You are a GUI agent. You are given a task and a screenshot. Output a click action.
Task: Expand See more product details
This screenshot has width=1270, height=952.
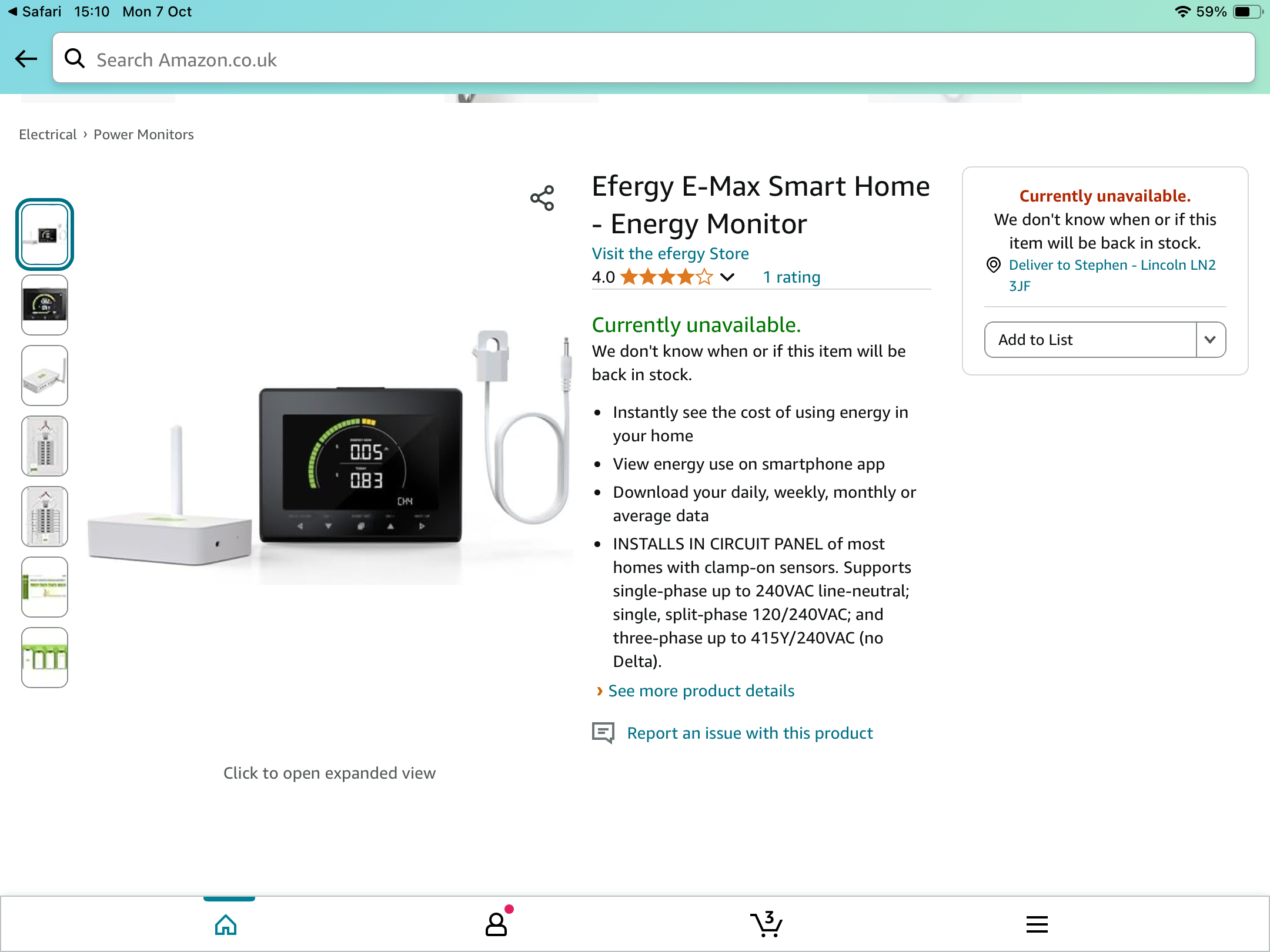[701, 690]
